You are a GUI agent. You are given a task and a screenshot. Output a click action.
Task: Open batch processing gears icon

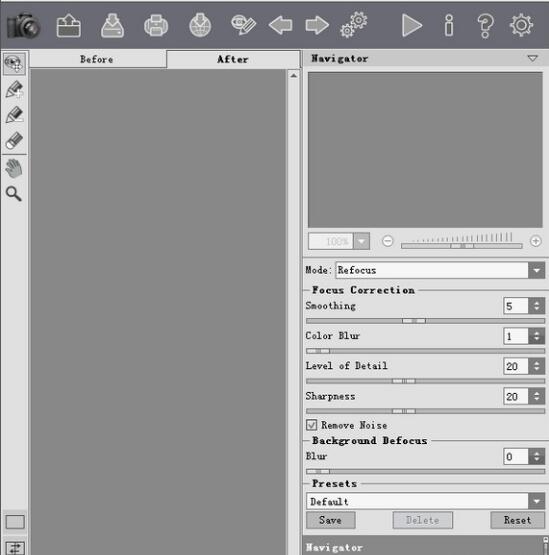[x=354, y=25]
